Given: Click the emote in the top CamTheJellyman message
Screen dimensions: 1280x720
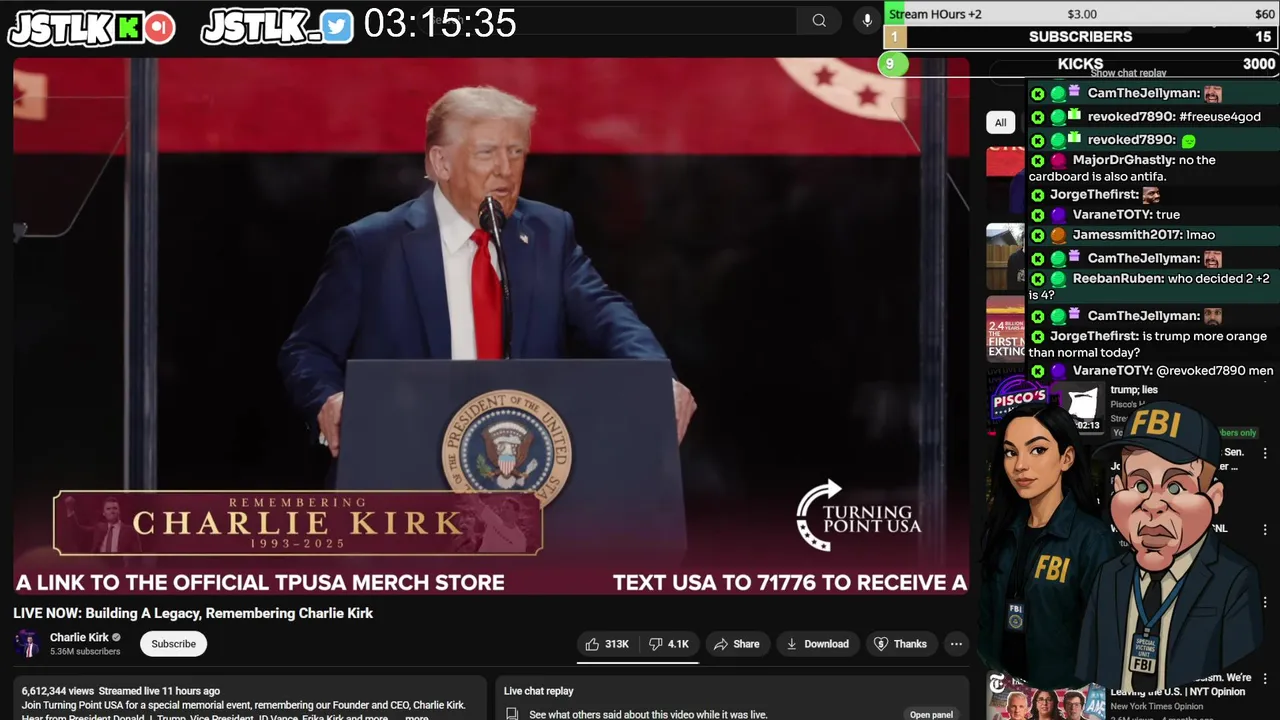Looking at the screenshot, I should [1213, 93].
